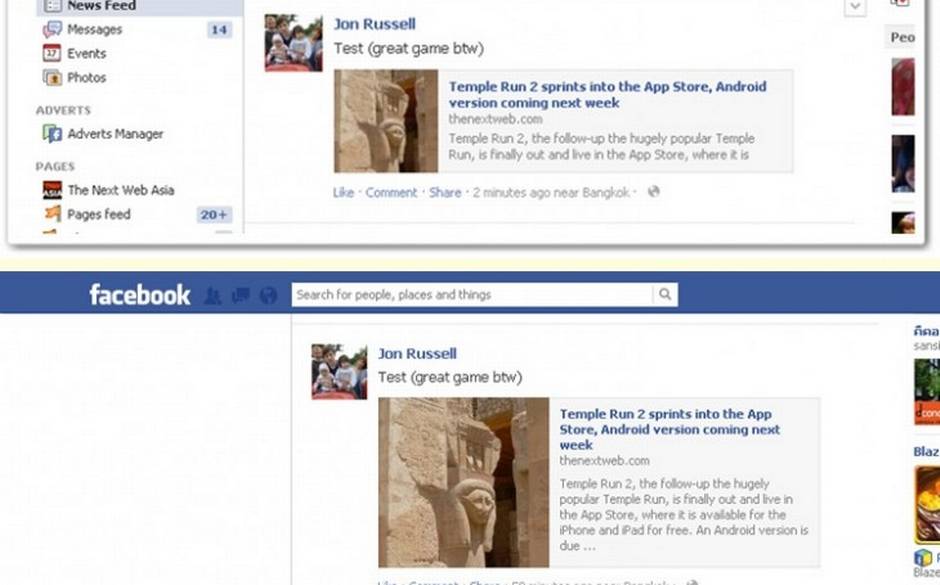Image resolution: width=940 pixels, height=585 pixels.
Task: Like the upper Jon Russell post
Action: coord(344,192)
